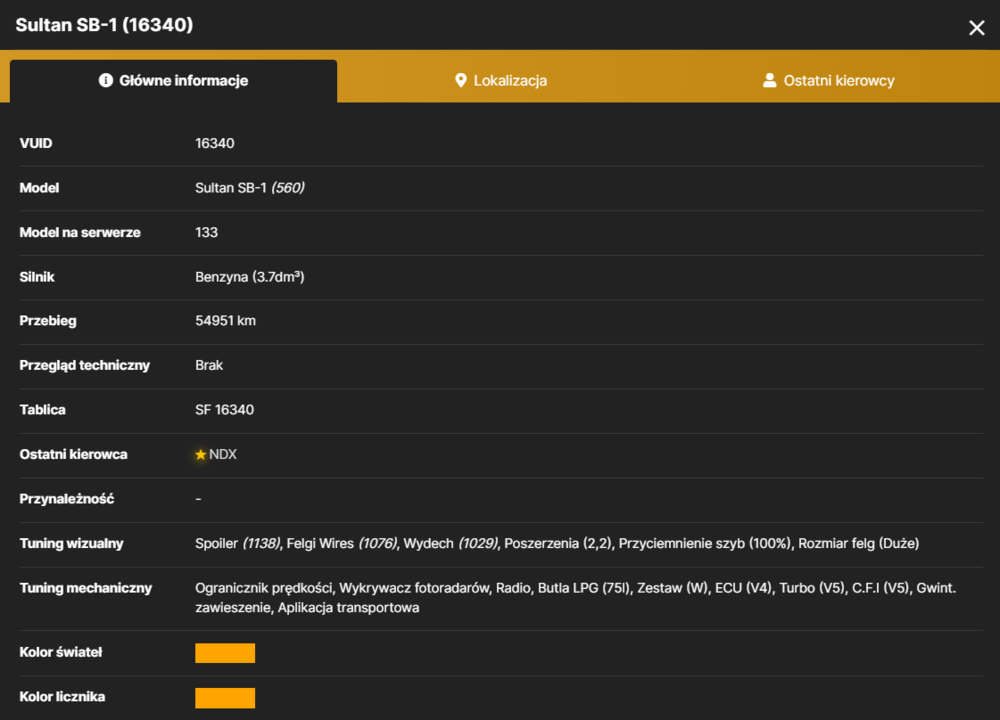The width and height of the screenshot is (1000, 720).
Task: Click the Turbo (V5) tuning entry
Action: (x=812, y=588)
